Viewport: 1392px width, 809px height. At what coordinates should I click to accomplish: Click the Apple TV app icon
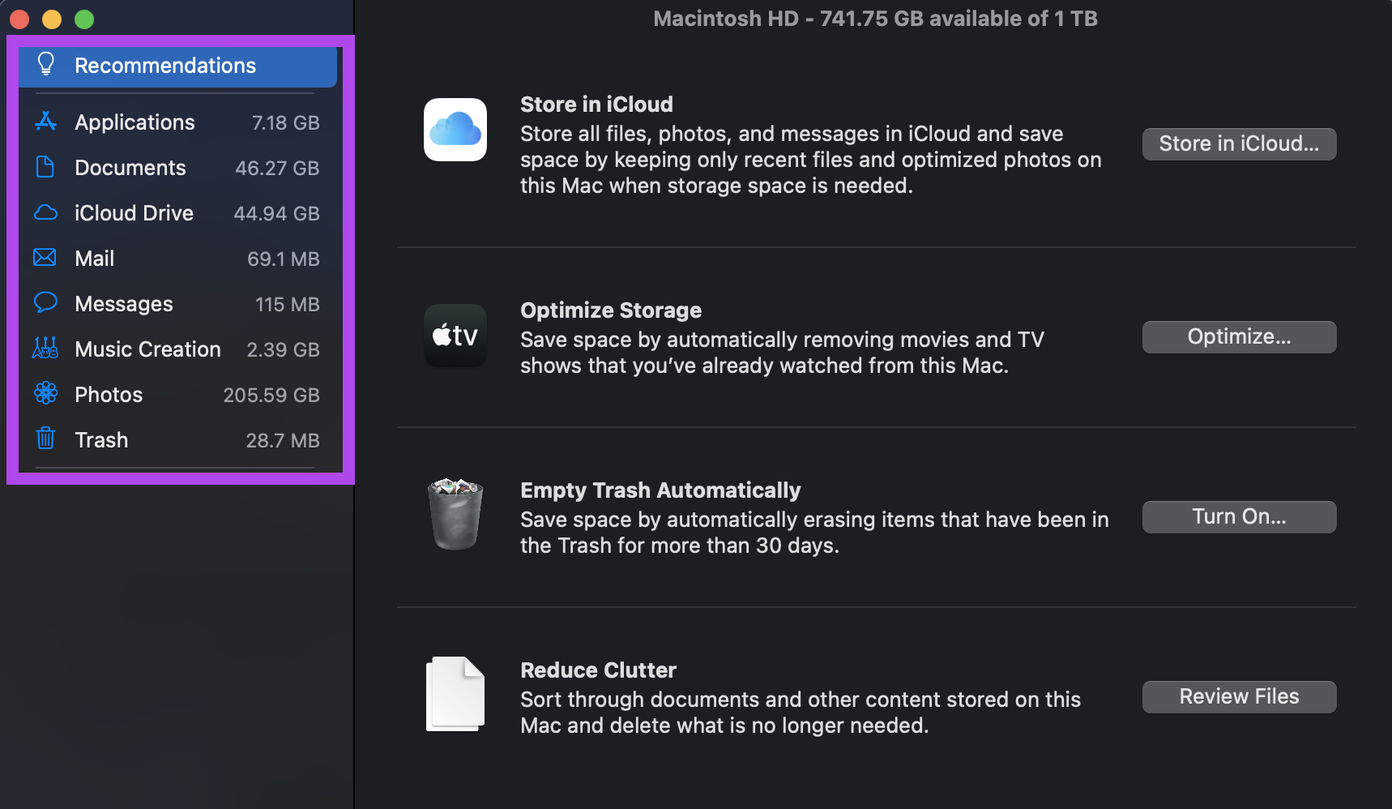click(455, 336)
